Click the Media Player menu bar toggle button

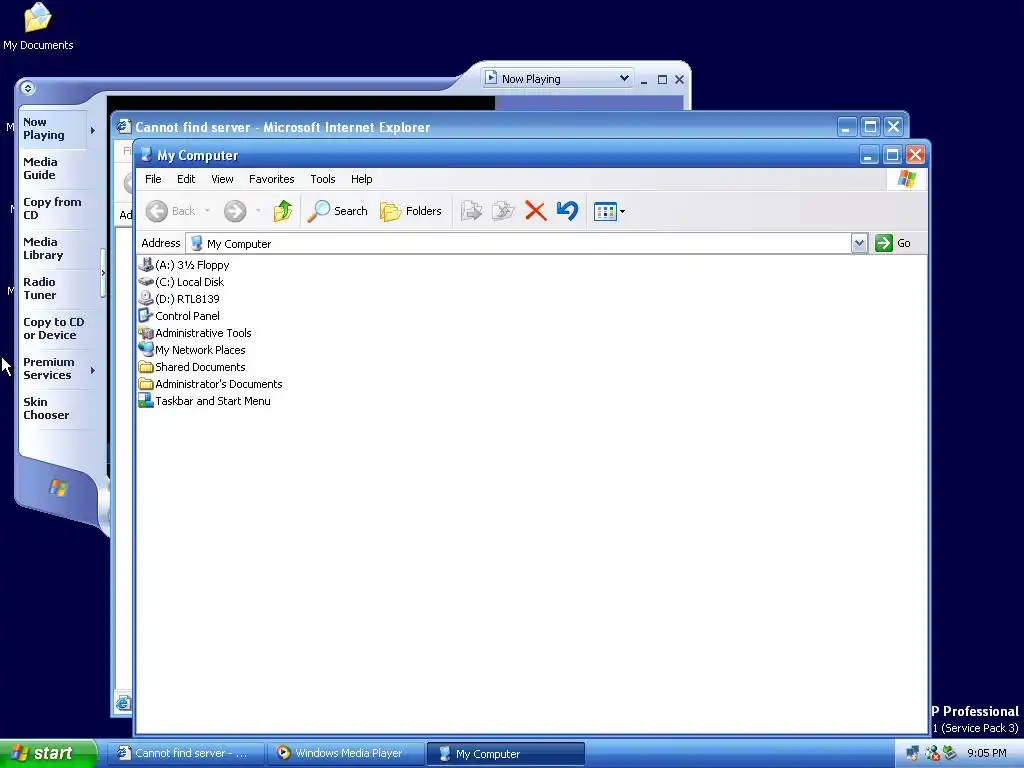tap(27, 88)
